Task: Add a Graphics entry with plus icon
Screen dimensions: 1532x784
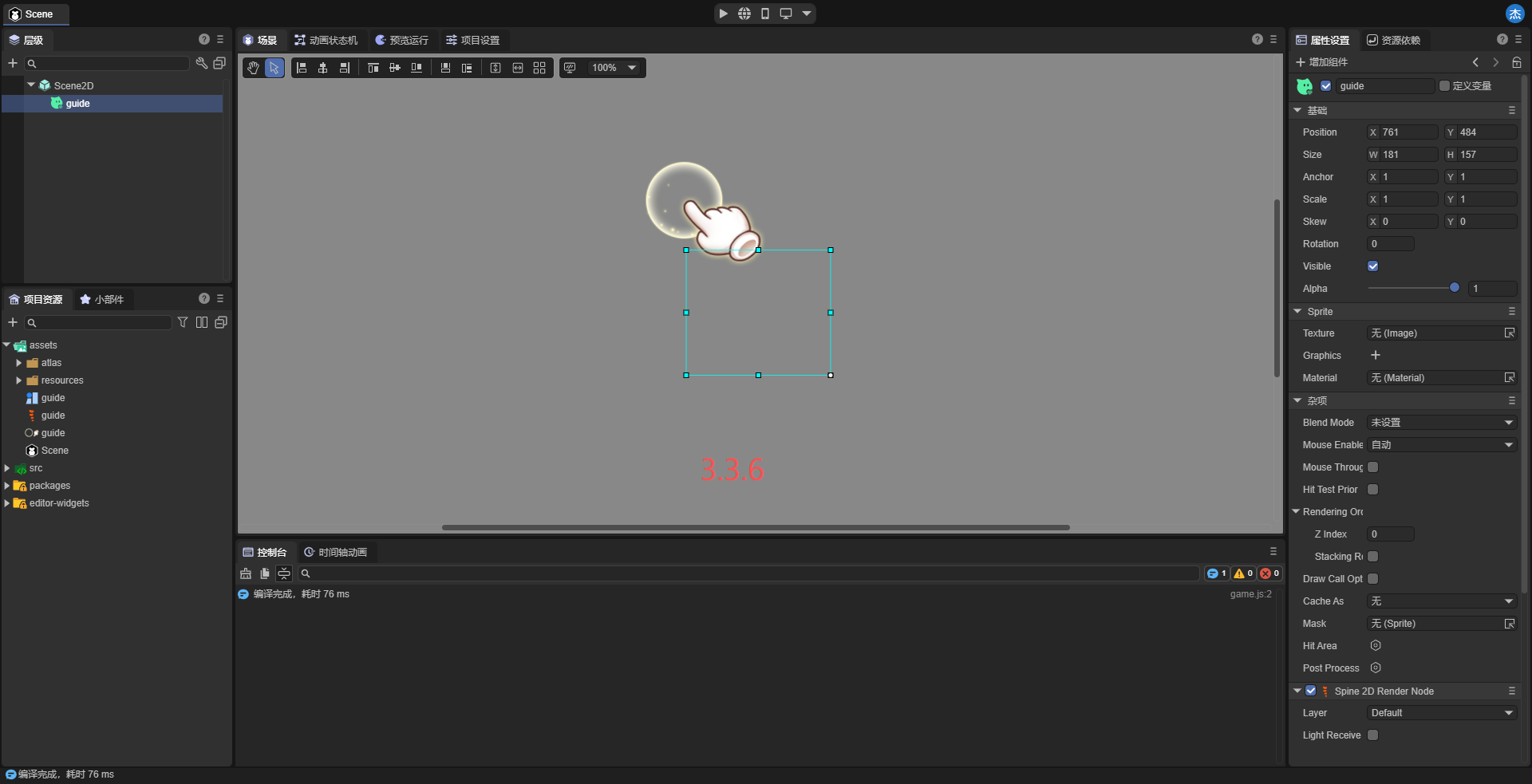Action: pos(1375,356)
